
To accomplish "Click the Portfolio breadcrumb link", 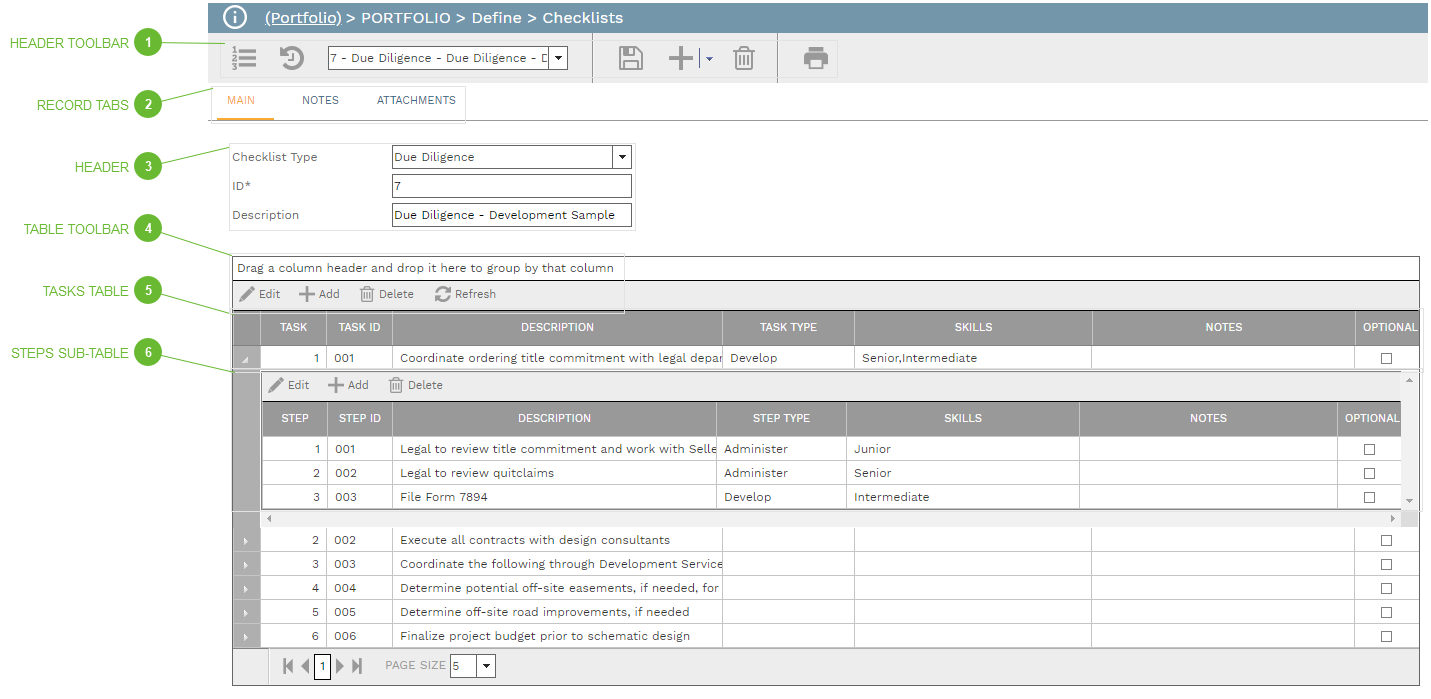I will click(303, 18).
